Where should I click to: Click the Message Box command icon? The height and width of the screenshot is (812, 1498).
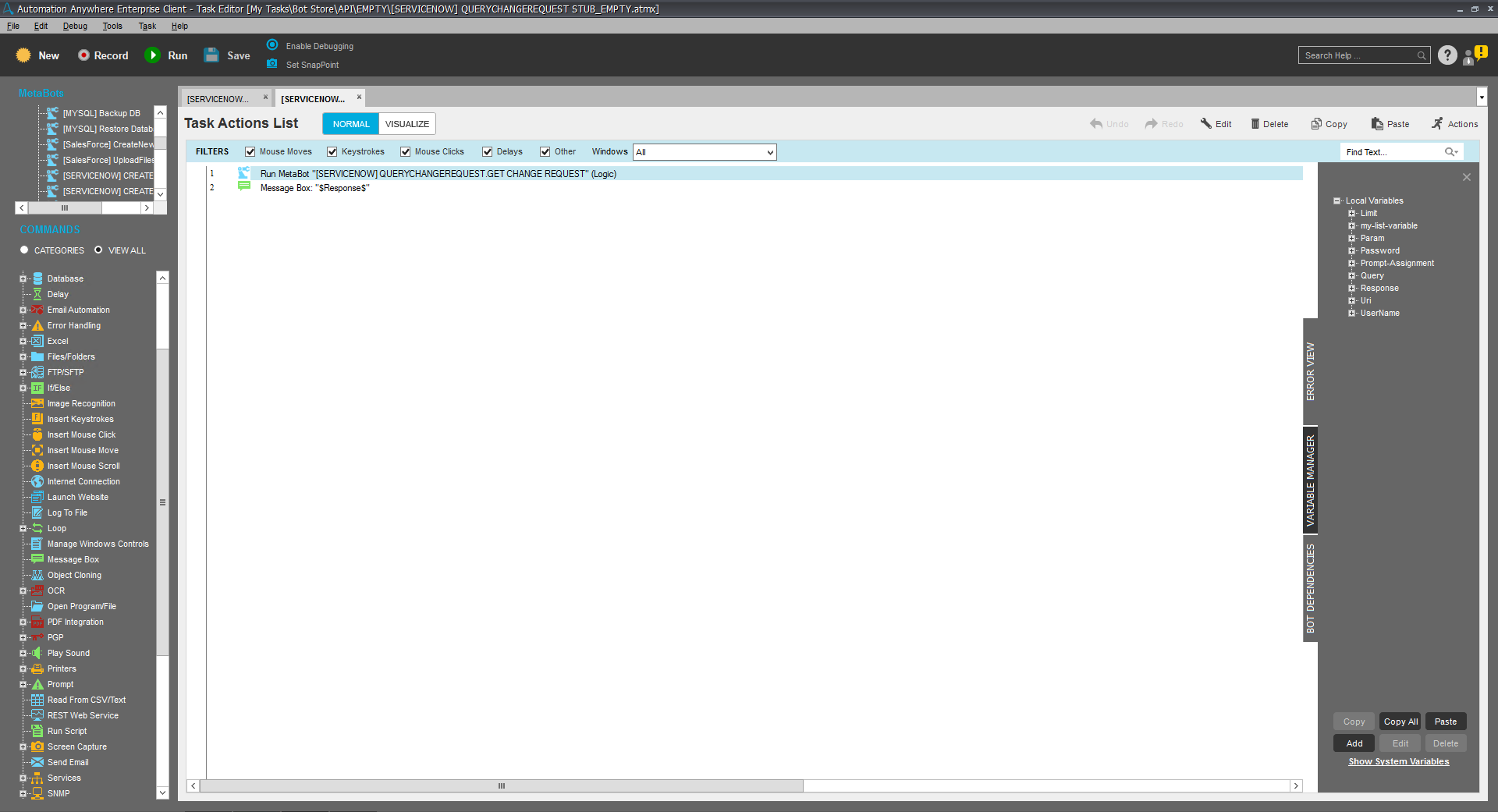pyautogui.click(x=37, y=559)
